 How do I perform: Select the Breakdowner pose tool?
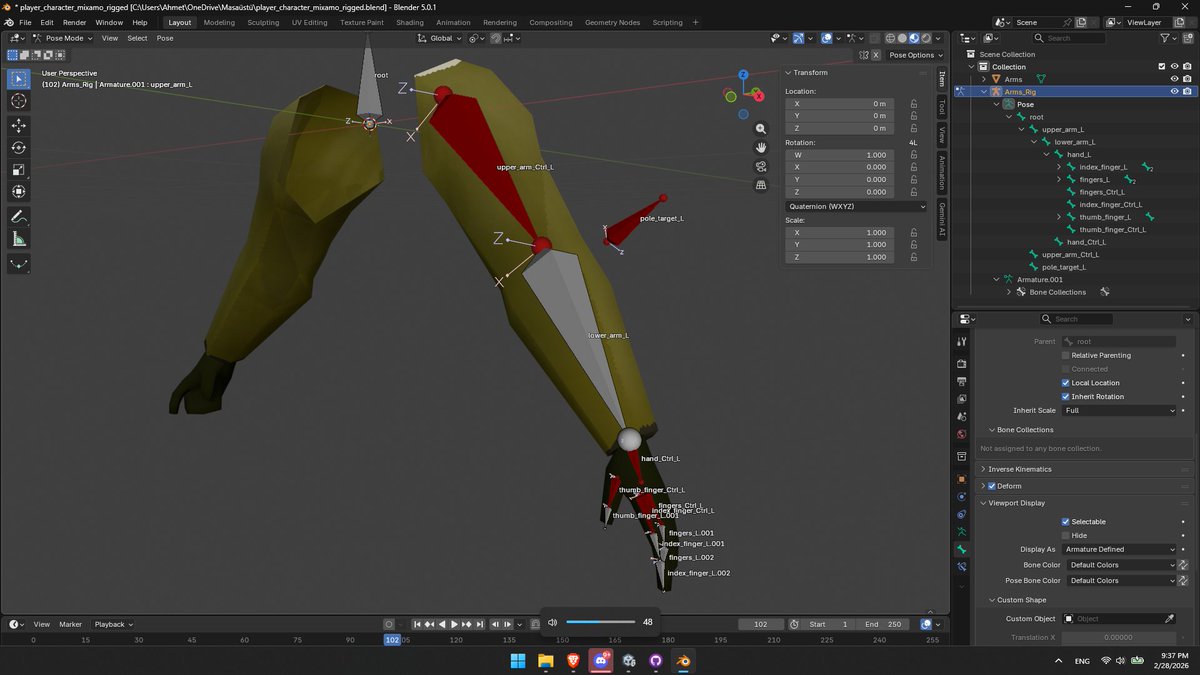coord(19,264)
